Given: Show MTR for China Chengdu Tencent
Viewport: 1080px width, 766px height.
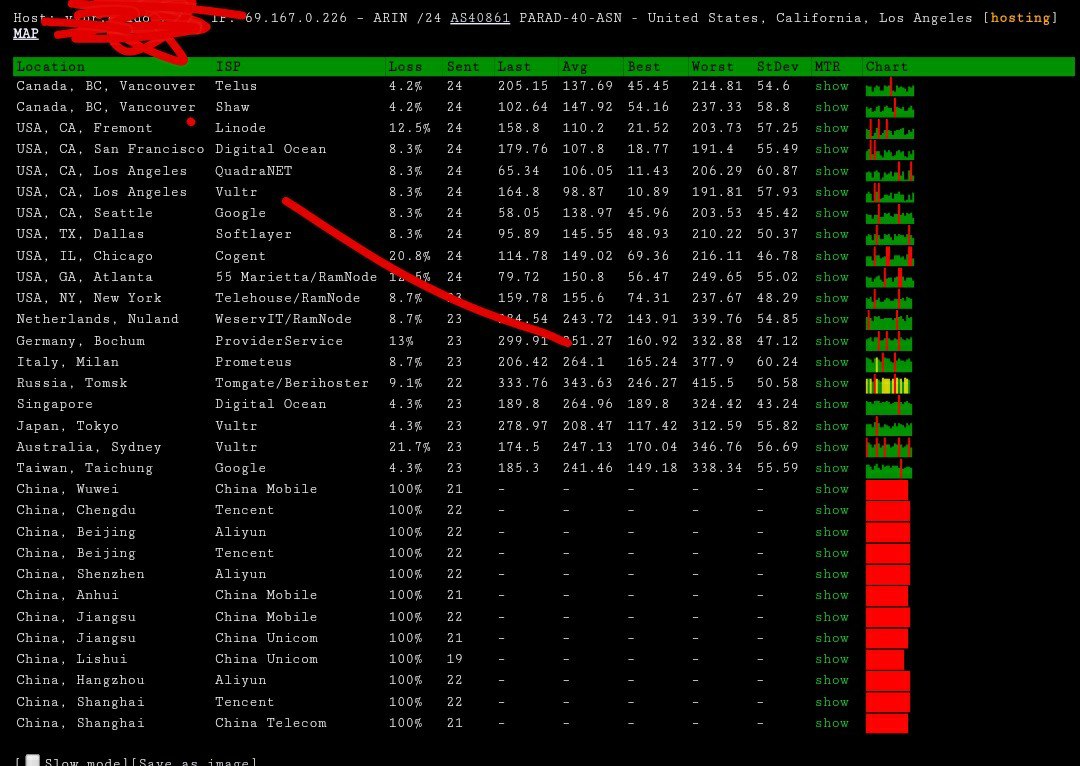Looking at the screenshot, I should [831, 510].
